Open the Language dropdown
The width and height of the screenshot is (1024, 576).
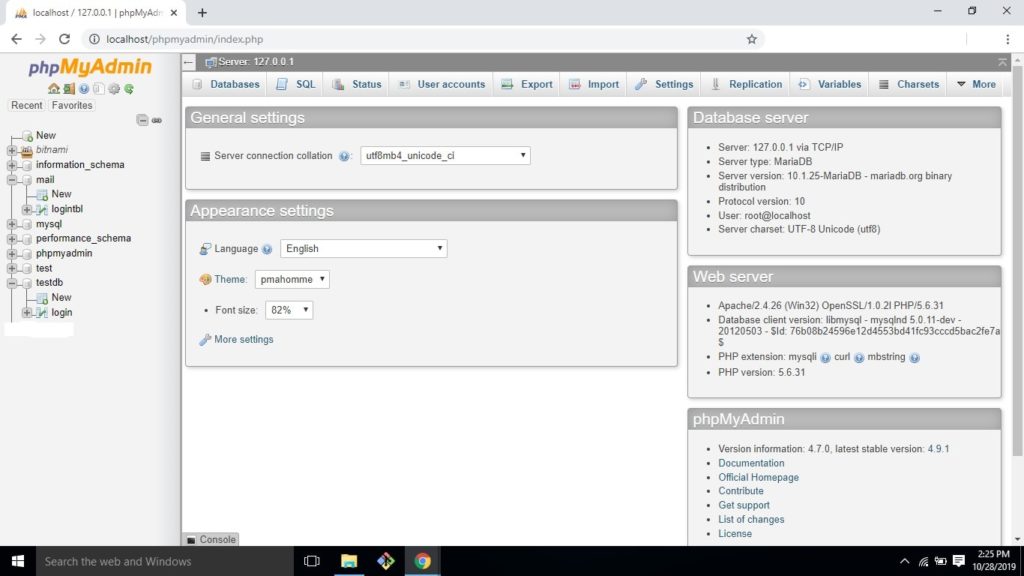364,248
